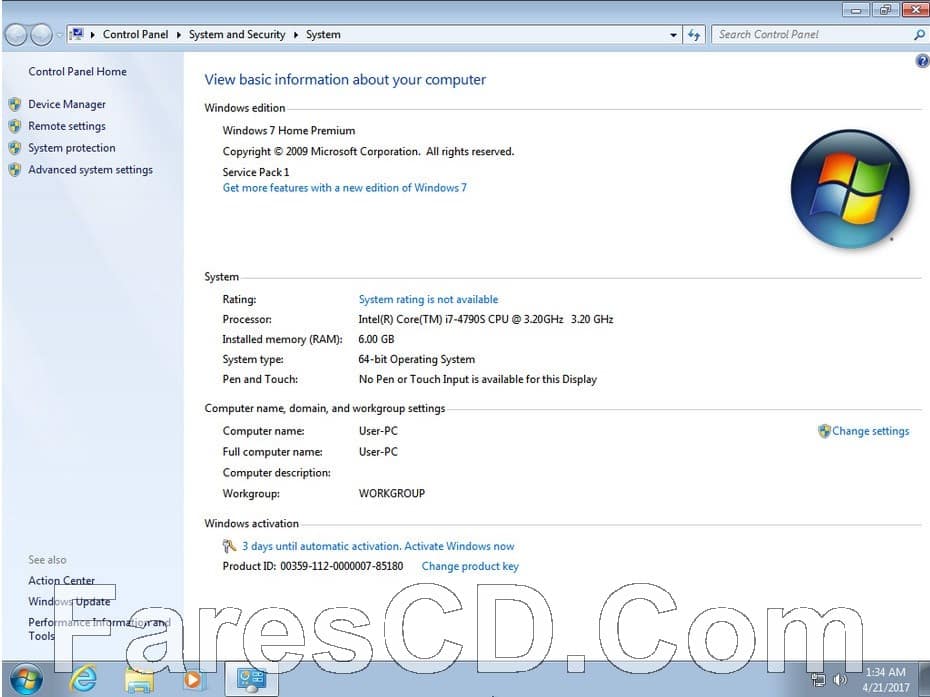
Task: Select the Service Pack 1 text
Action: tap(256, 172)
